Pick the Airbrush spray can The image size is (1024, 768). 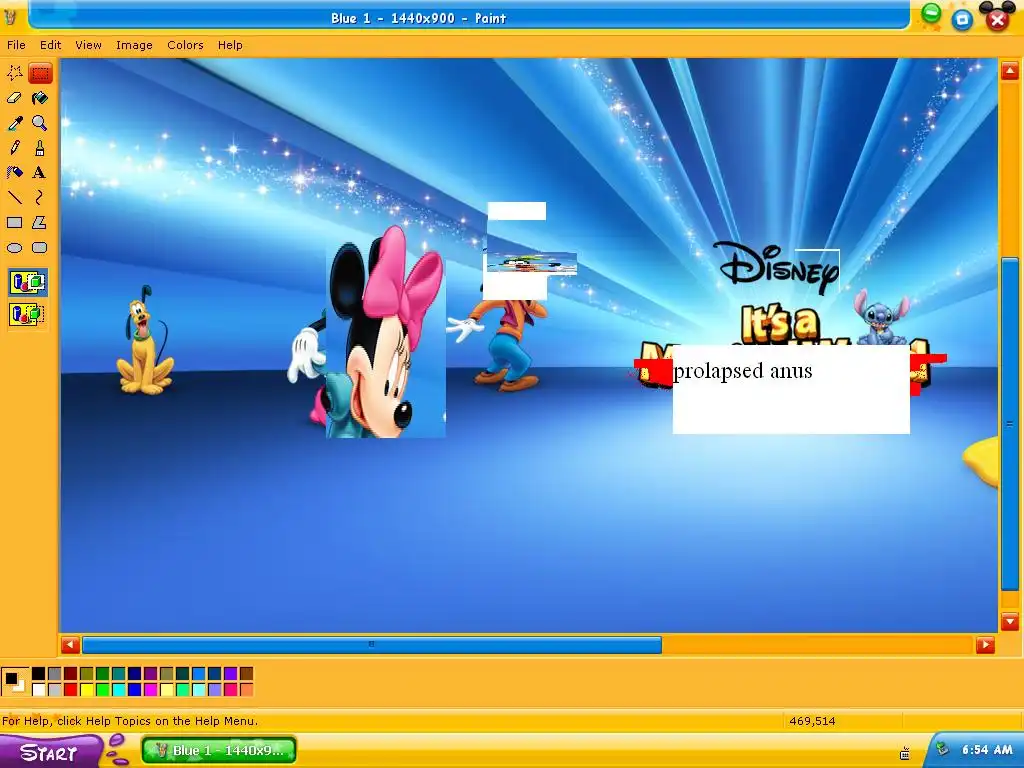[x=14, y=172]
